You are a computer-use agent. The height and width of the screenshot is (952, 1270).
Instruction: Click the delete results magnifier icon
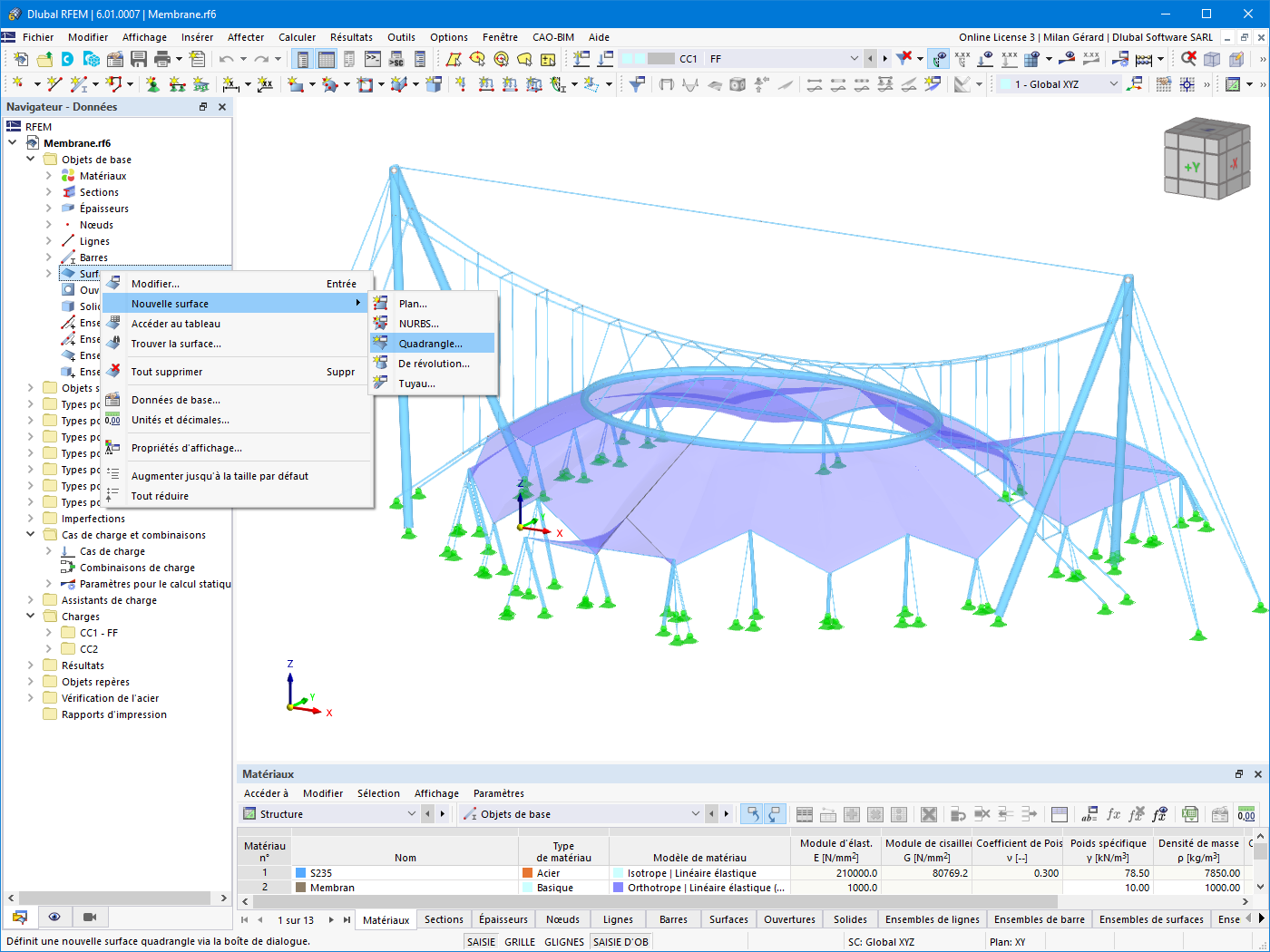tap(1188, 59)
